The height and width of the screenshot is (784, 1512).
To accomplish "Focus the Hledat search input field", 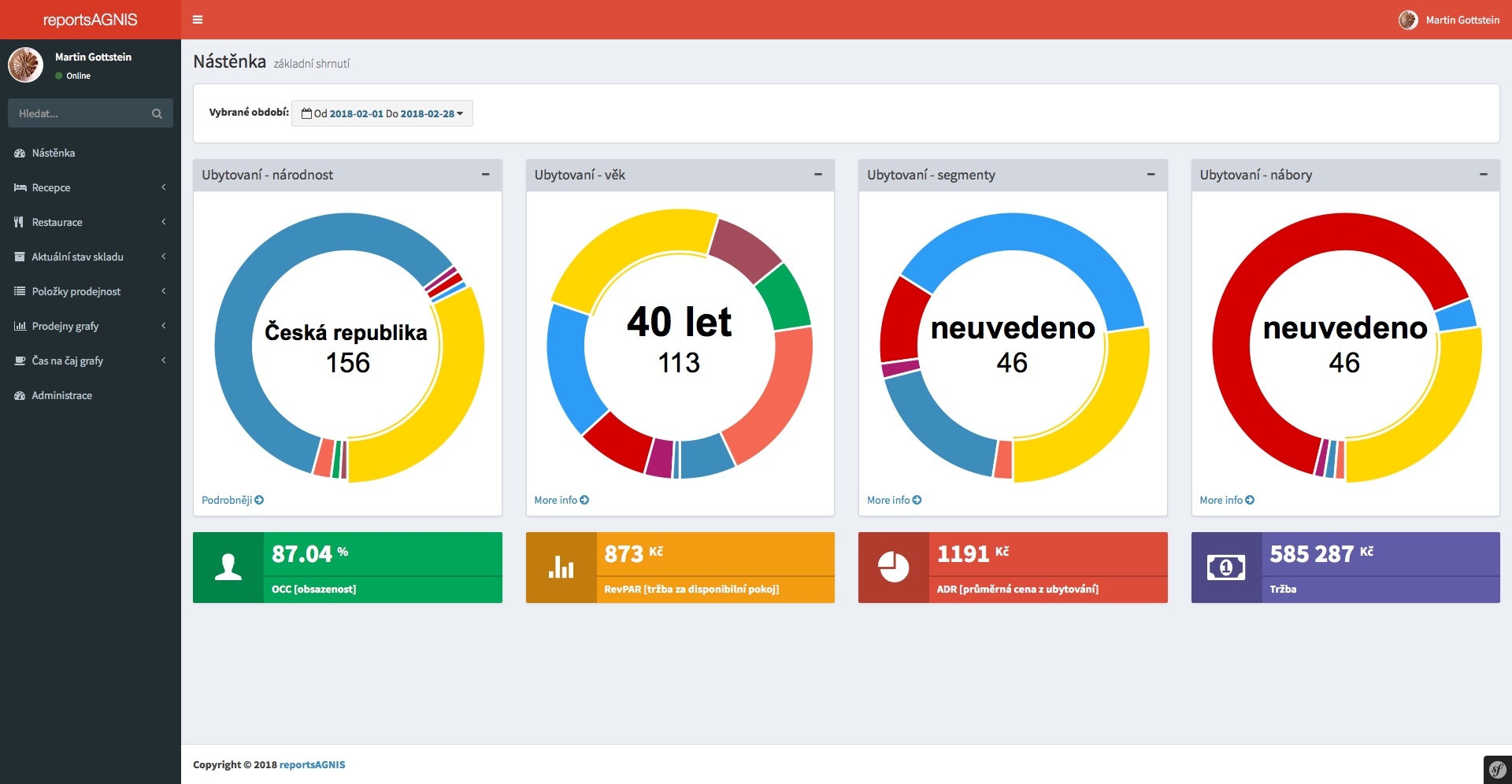I will 79,113.
